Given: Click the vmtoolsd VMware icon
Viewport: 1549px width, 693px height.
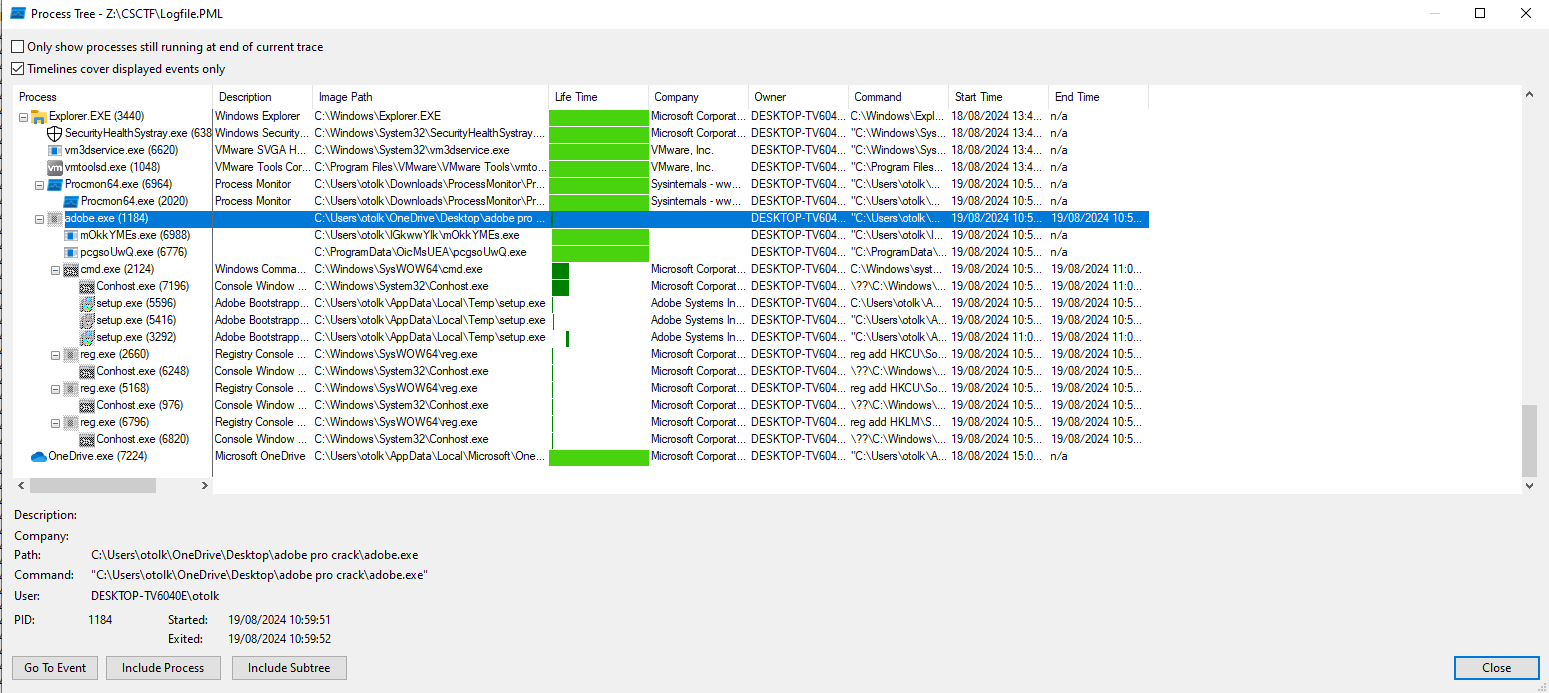Looking at the screenshot, I should (55, 167).
